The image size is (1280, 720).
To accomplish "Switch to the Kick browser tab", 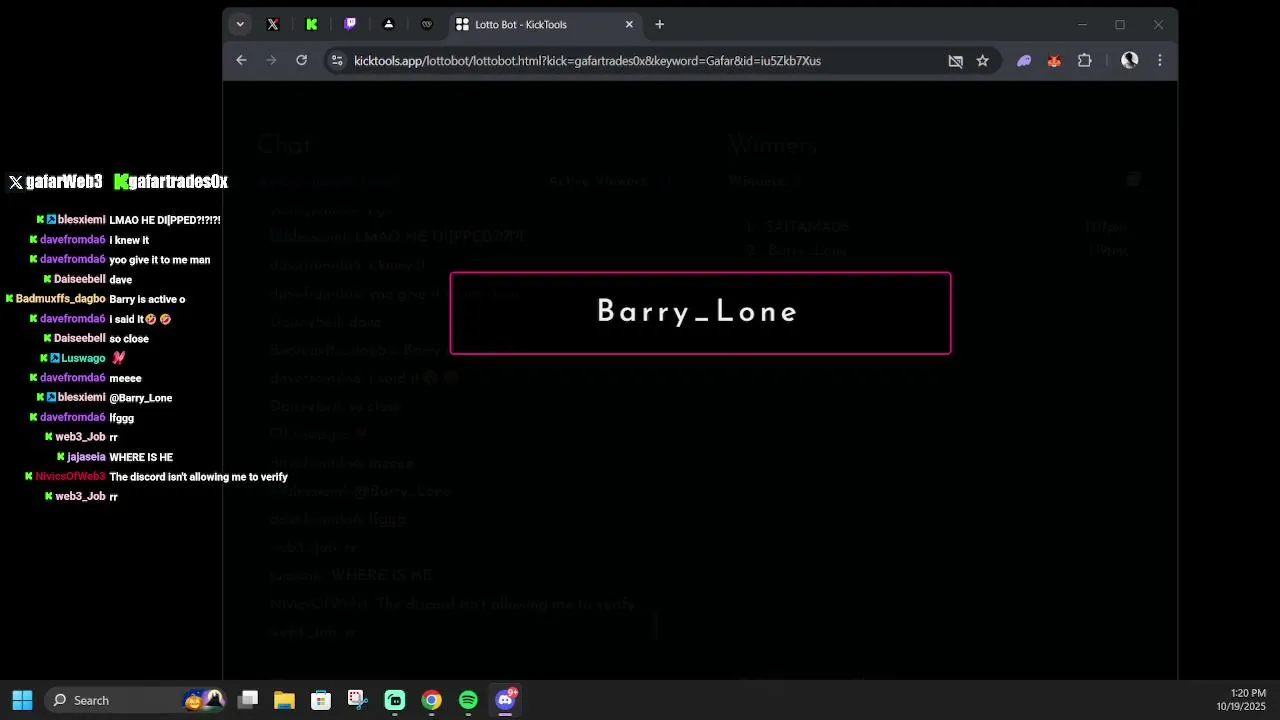I will tap(312, 24).
